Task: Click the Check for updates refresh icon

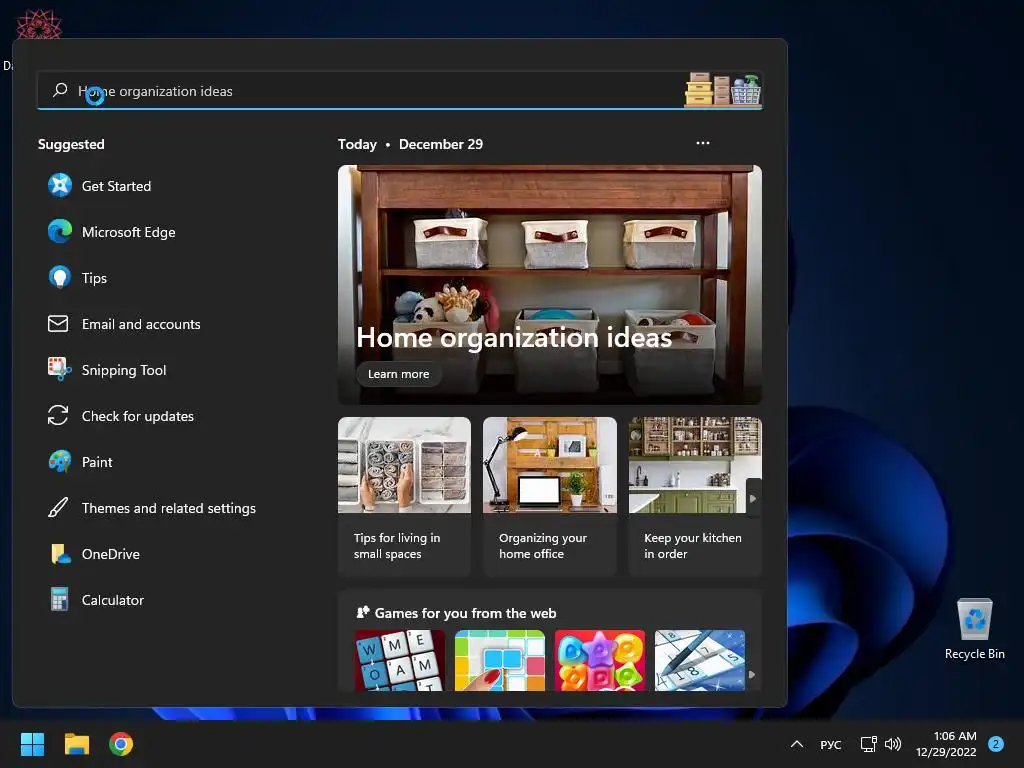Action: pos(58,415)
